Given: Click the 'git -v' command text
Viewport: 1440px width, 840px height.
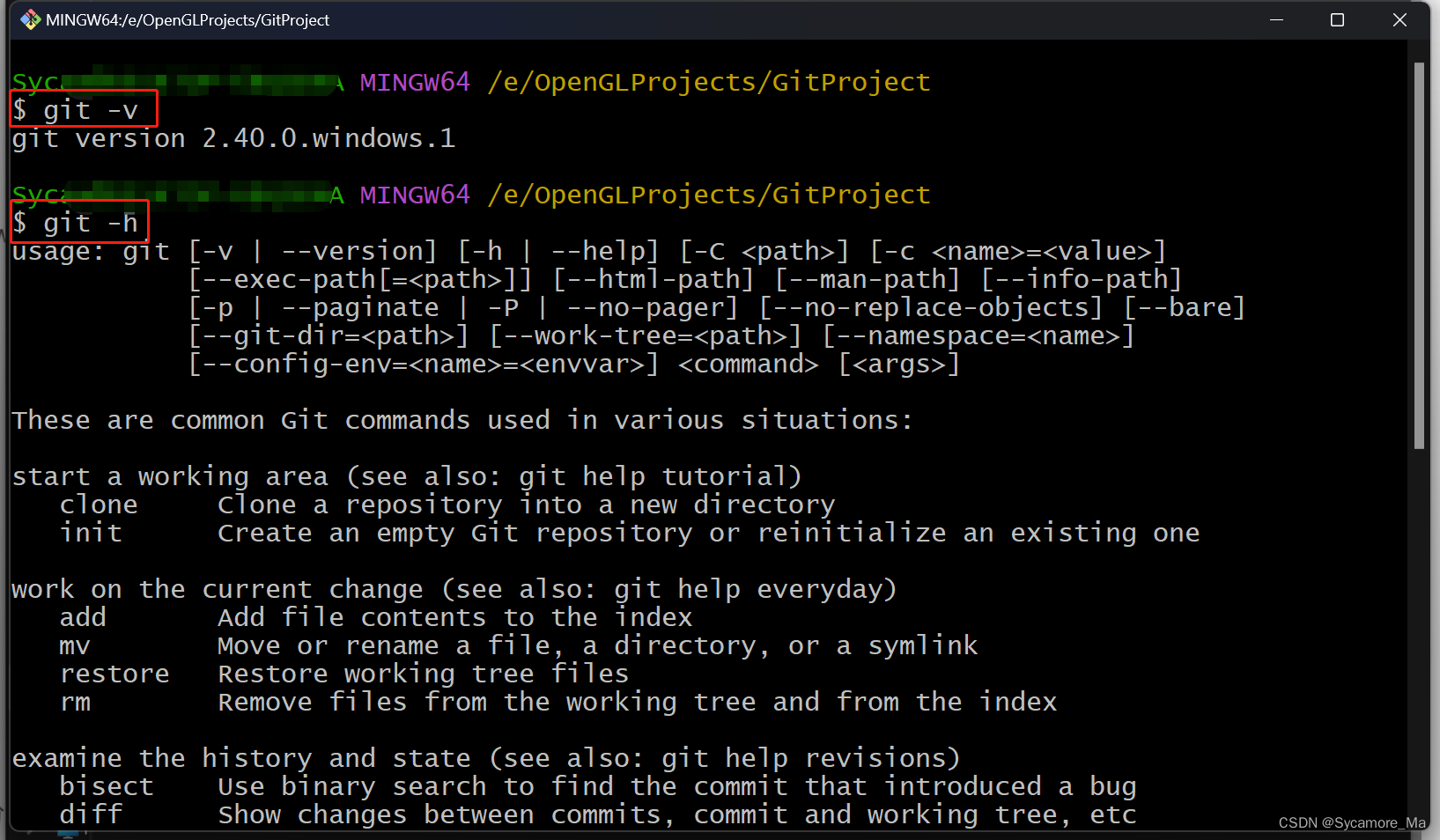Looking at the screenshot, I should [x=91, y=110].
